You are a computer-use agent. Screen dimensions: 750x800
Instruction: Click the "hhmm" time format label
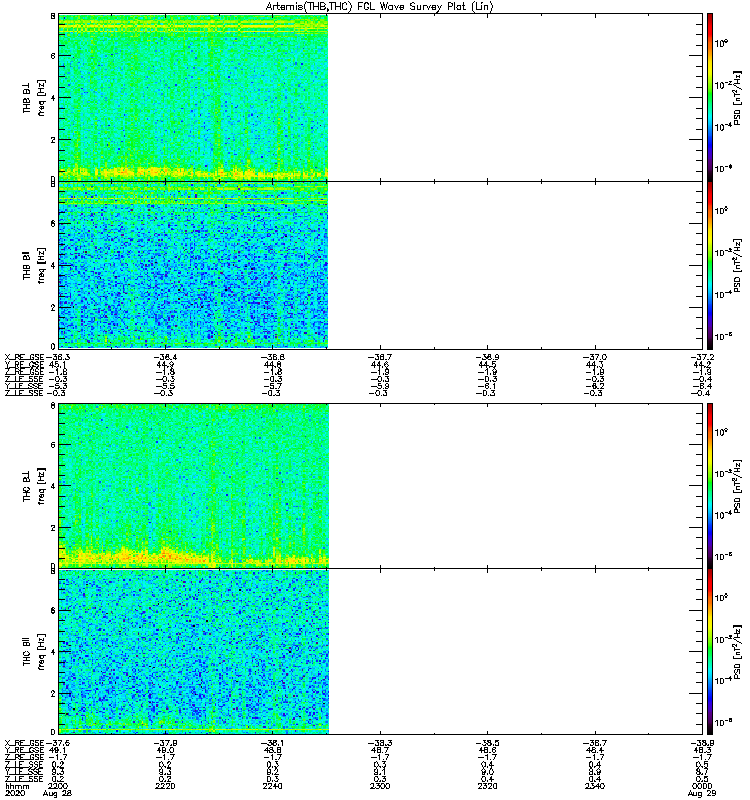tap(17, 787)
